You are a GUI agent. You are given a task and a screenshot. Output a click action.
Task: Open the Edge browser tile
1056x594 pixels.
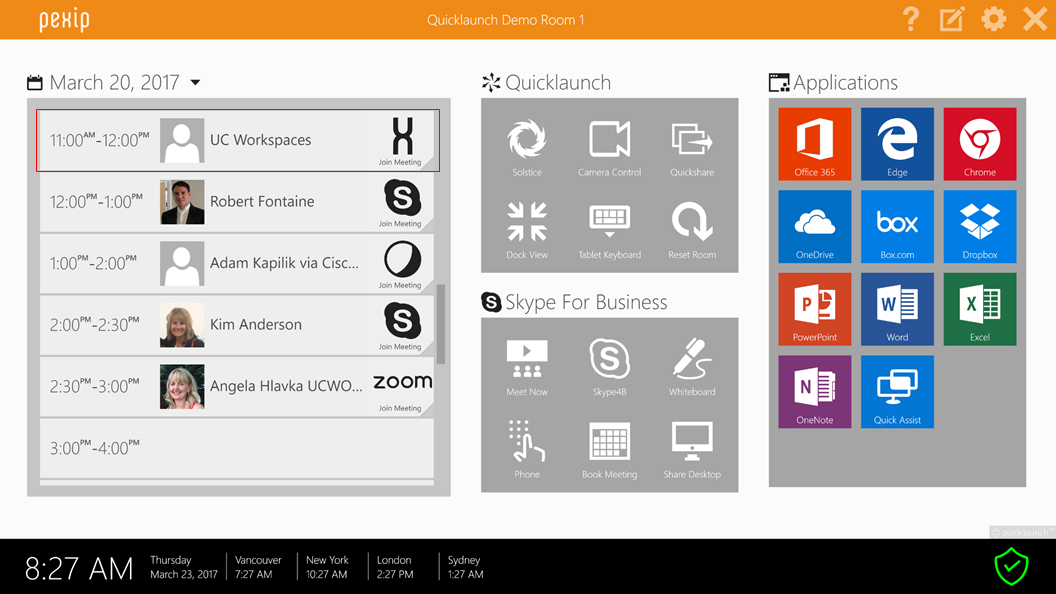point(897,144)
